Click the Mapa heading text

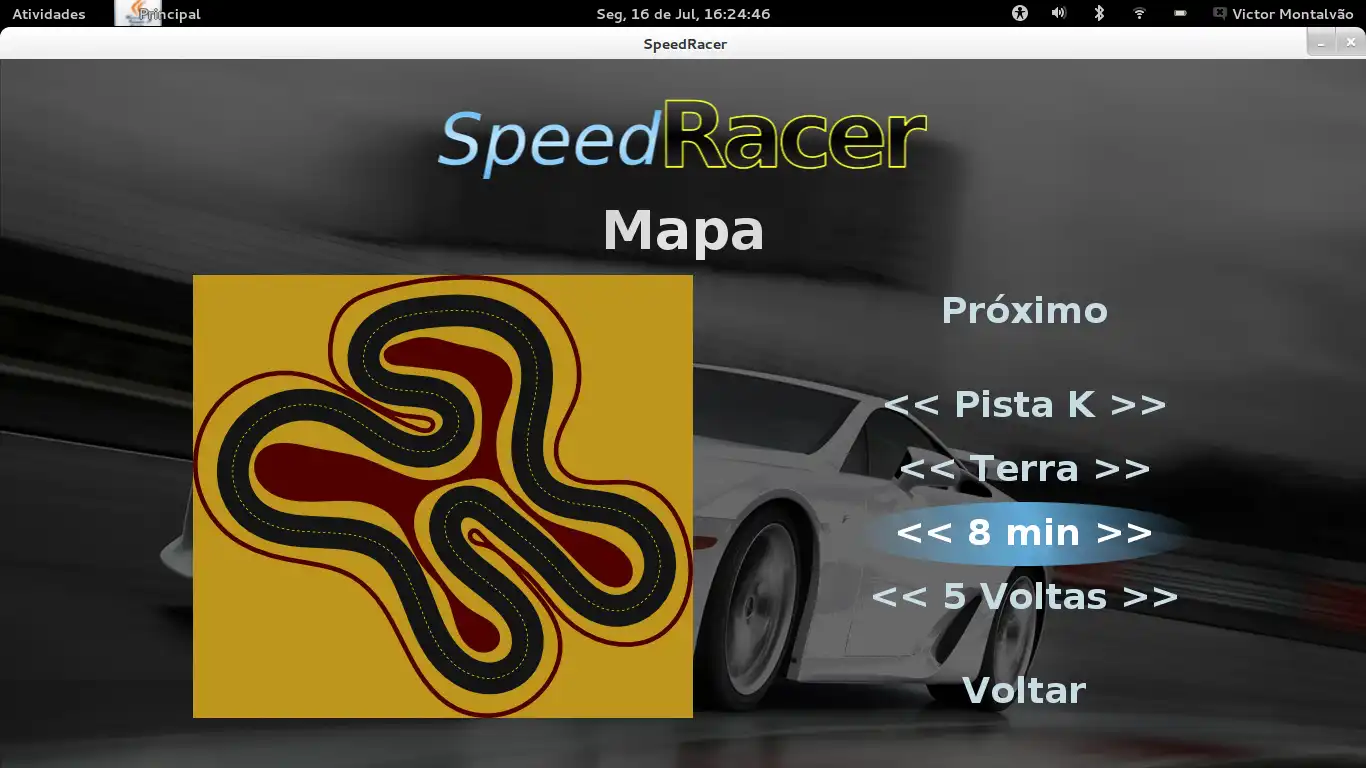pos(684,231)
